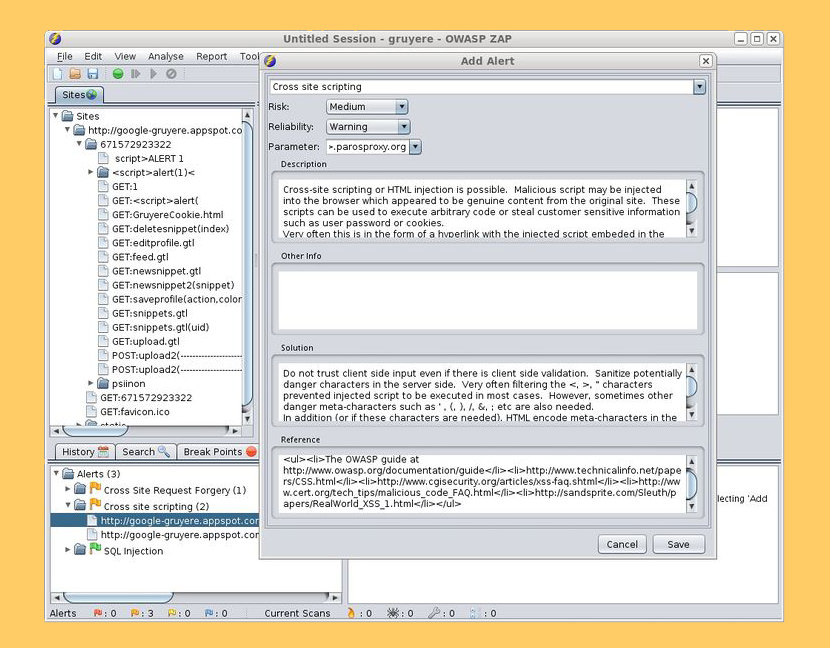Viewport: 830px width, 648px height.
Task: Click the Solution scrollbar up arrow
Action: pos(691,370)
